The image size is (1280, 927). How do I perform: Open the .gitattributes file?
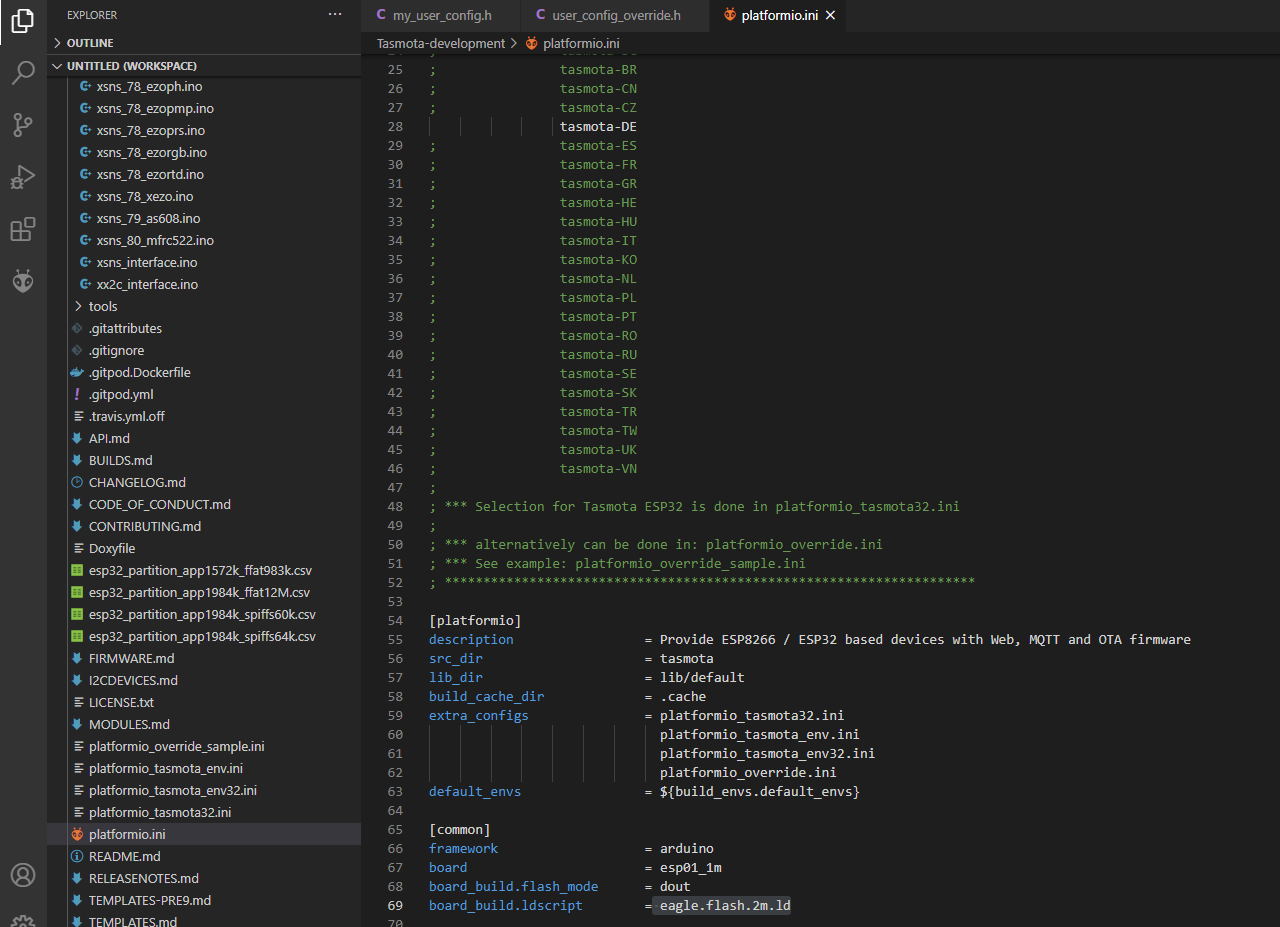pos(125,328)
